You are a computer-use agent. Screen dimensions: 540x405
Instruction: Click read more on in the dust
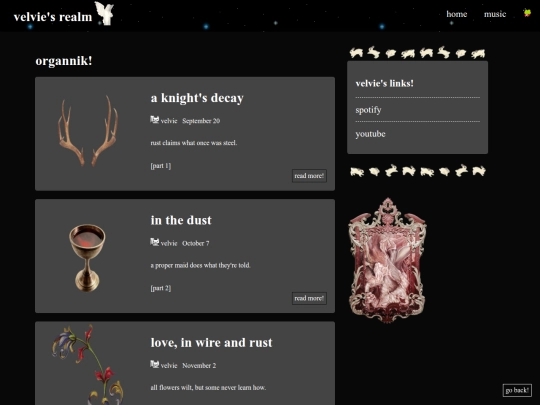click(x=309, y=298)
